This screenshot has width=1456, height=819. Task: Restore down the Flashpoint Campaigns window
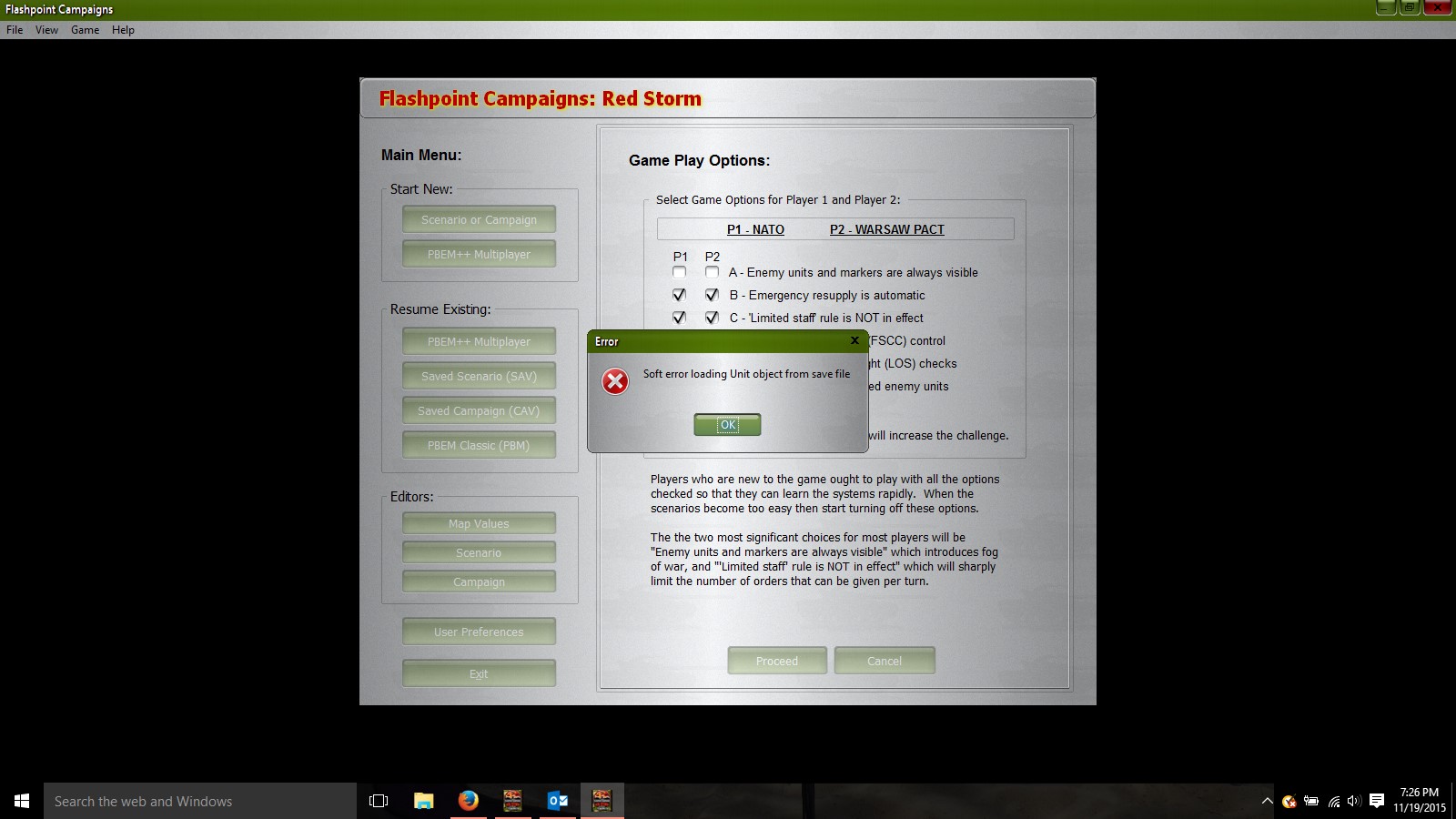tap(1409, 7)
